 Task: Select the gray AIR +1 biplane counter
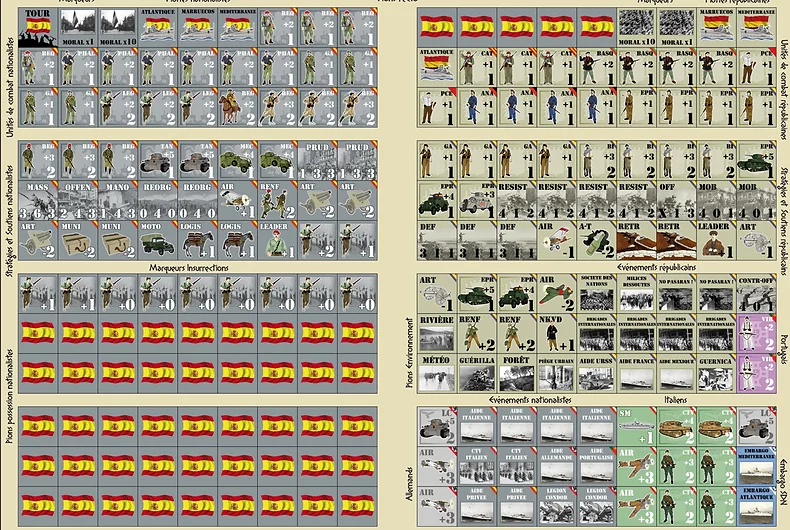[x=238, y=201]
